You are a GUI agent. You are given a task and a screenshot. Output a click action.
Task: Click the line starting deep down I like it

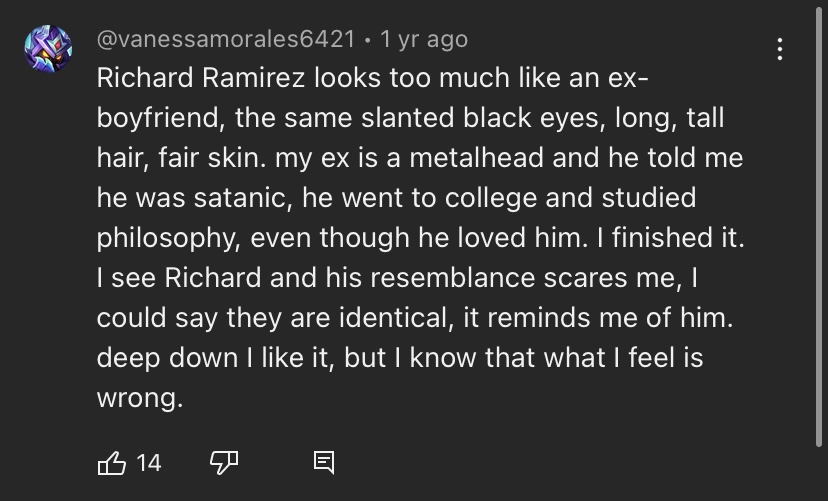(x=400, y=357)
